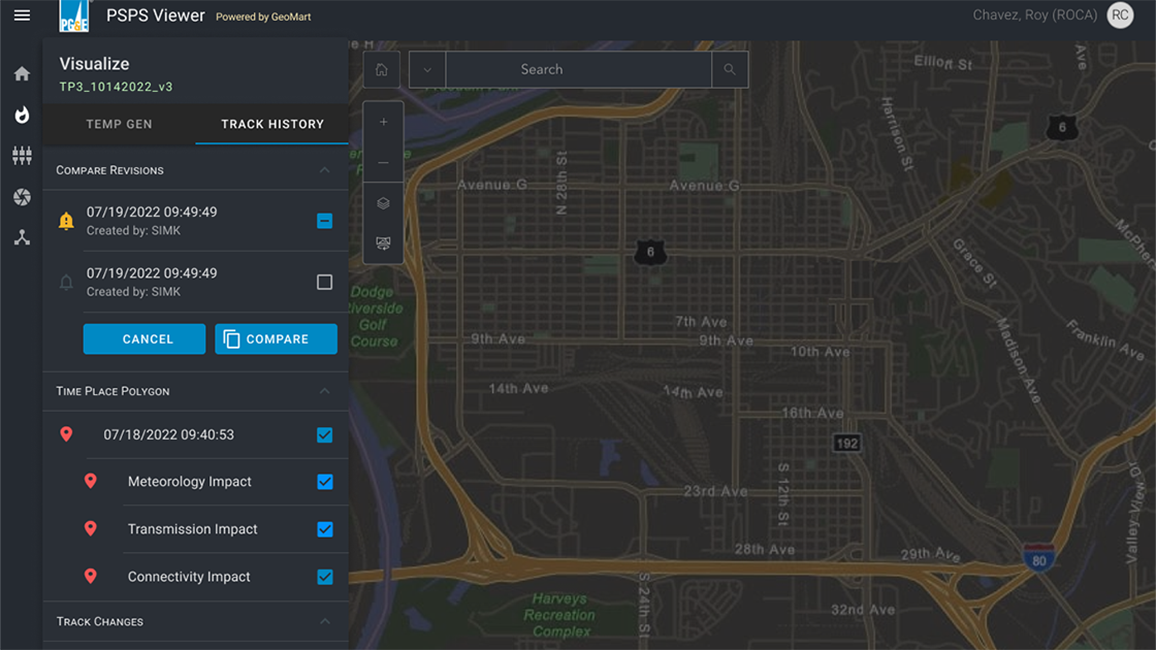Open the search source dropdown arrow
1156x650 pixels.
[427, 70]
